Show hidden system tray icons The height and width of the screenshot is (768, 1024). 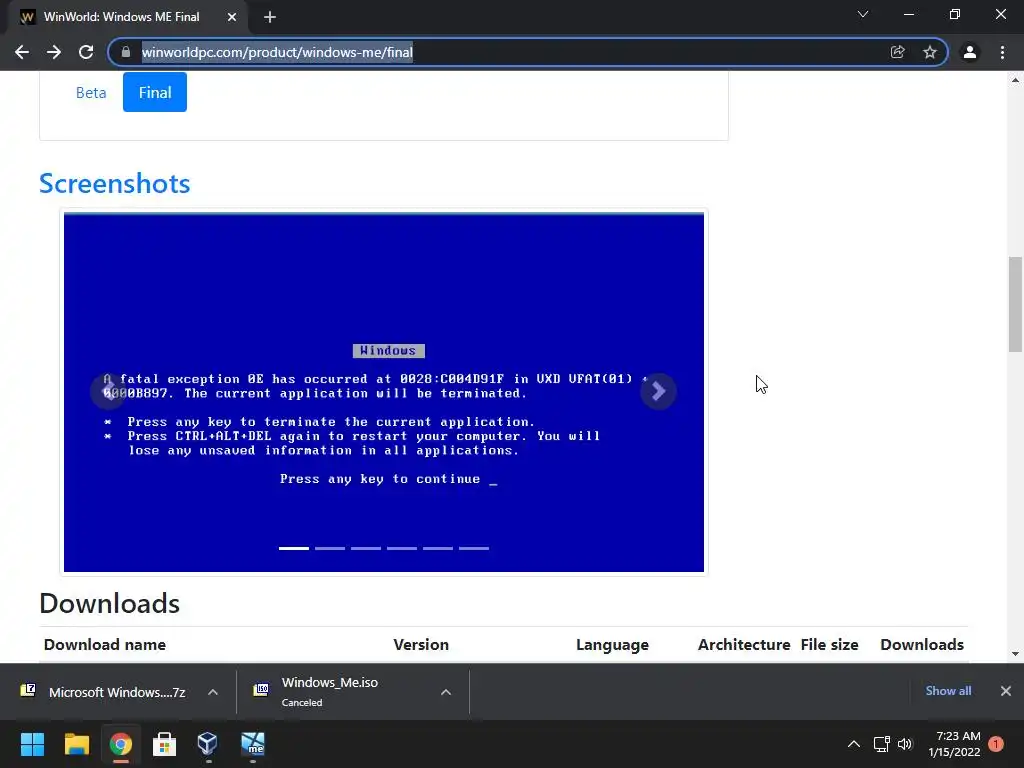point(854,744)
